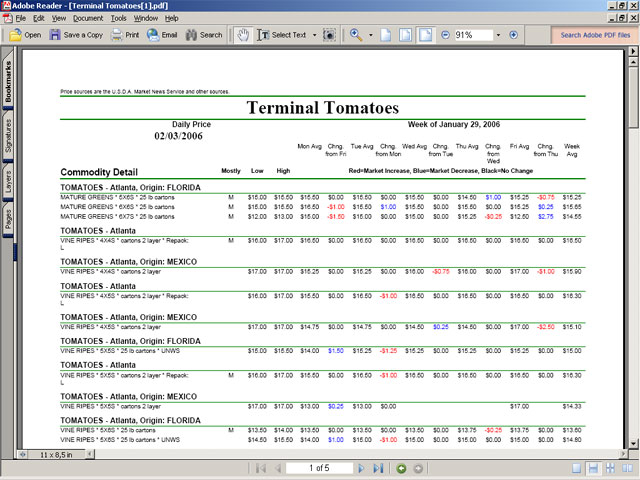Open the Edit menu

pyautogui.click(x=39, y=18)
